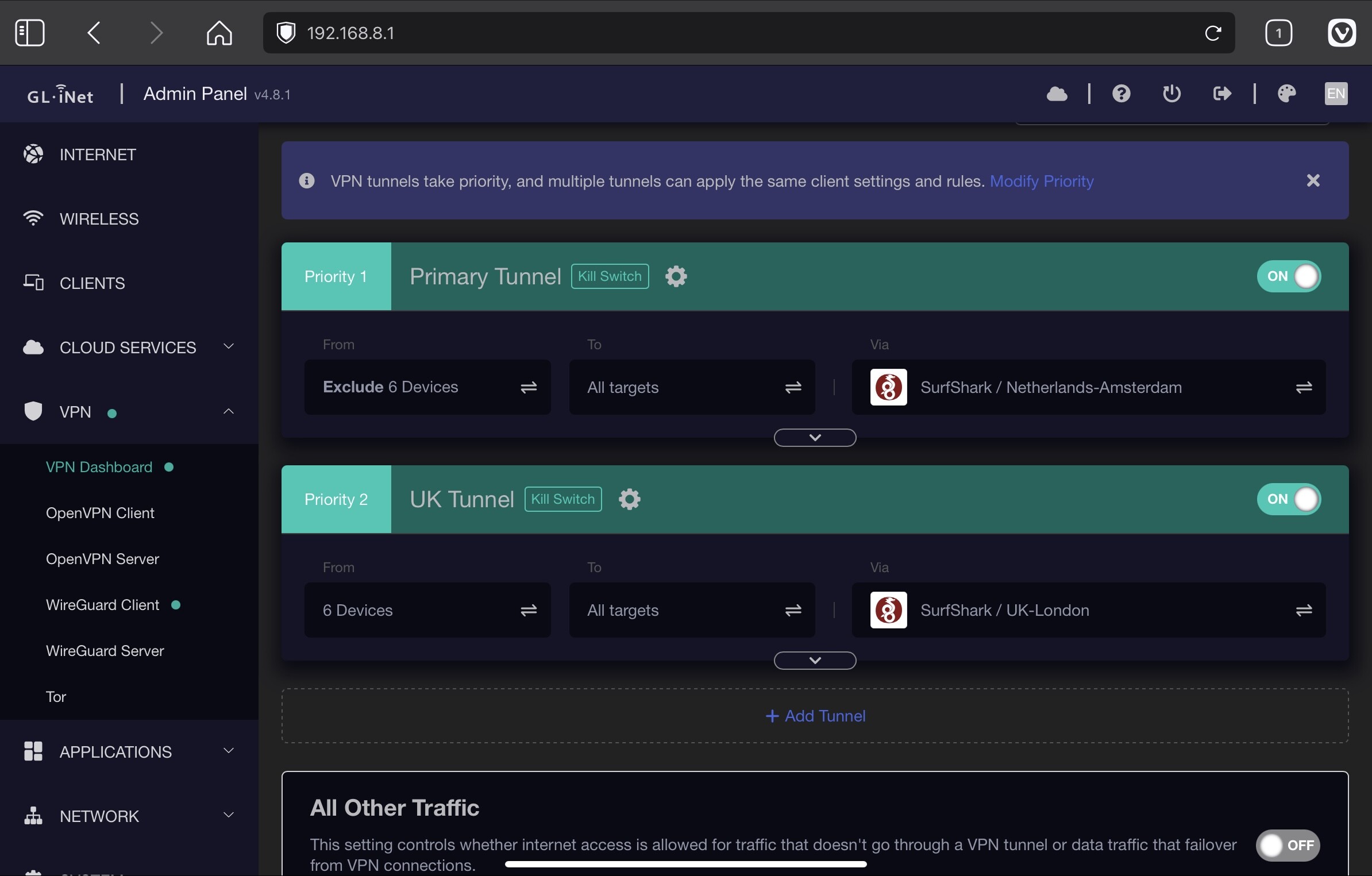Screen dimensions: 1372x876
Task: Enable the All Other Traffic toggle
Action: click(x=1288, y=845)
